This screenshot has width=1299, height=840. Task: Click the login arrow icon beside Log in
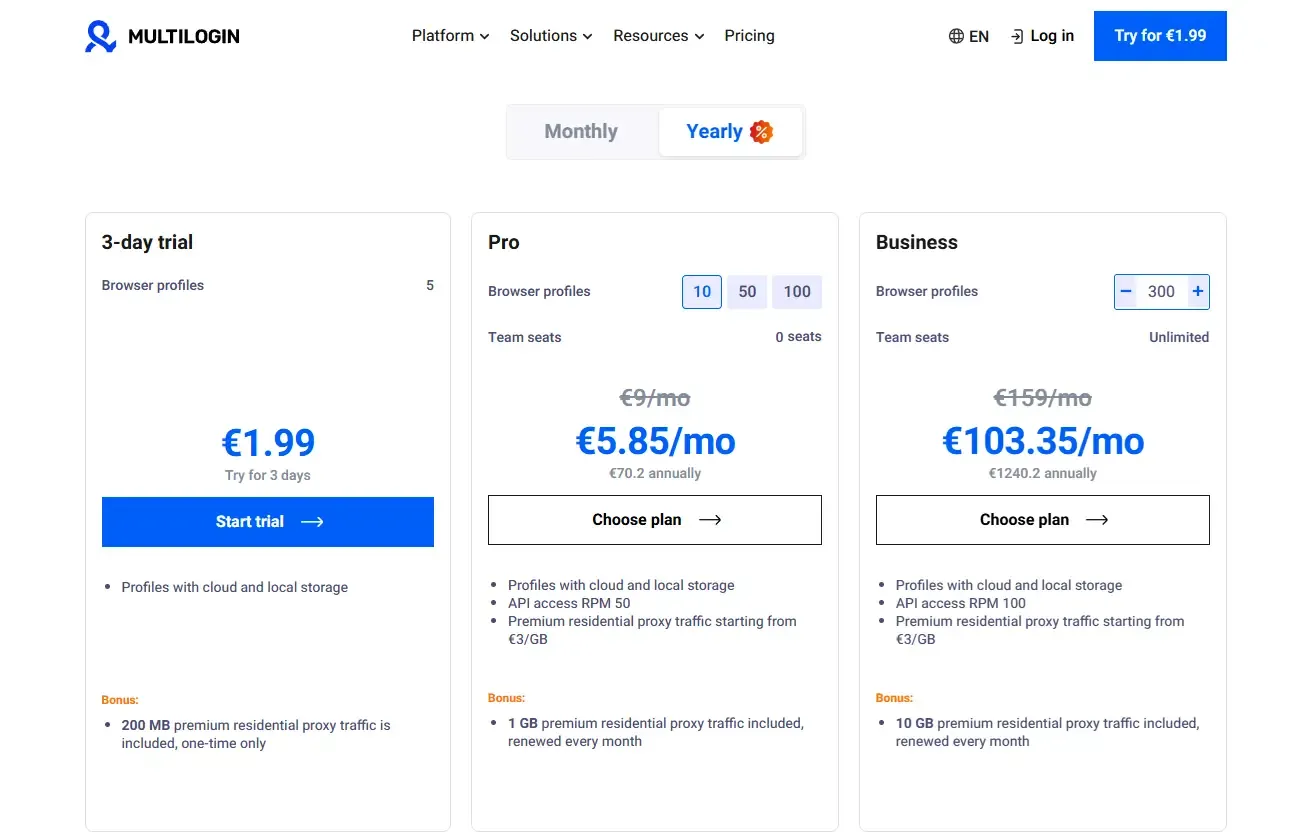click(x=1019, y=35)
